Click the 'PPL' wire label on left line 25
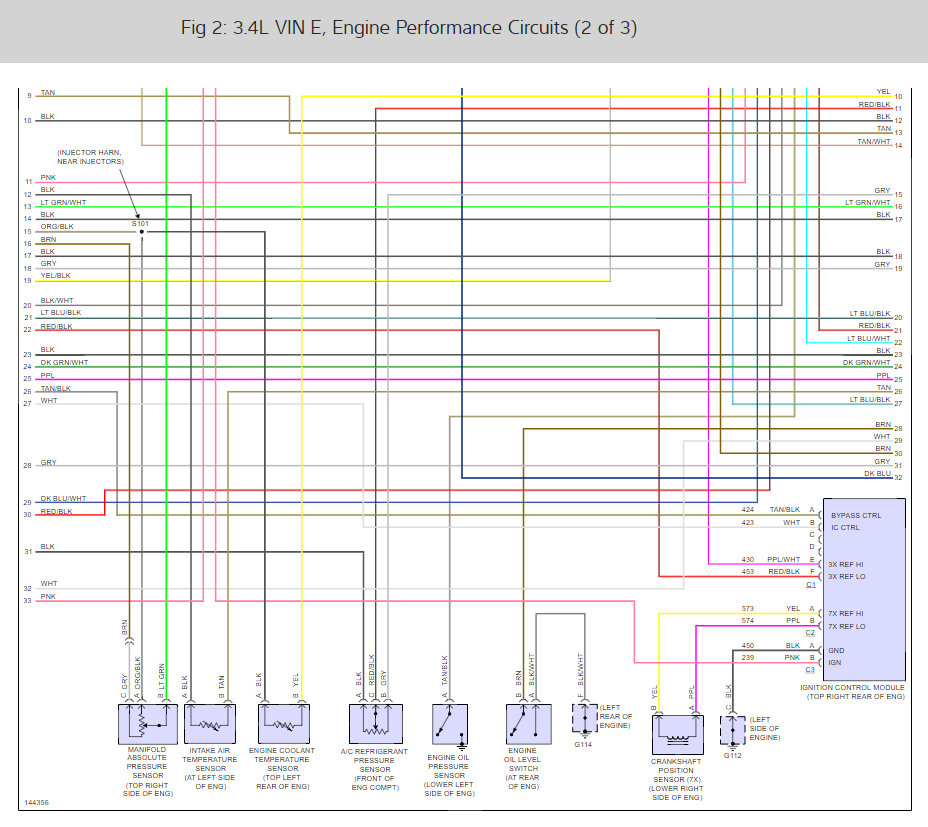The width and height of the screenshot is (928, 827). click(47, 376)
